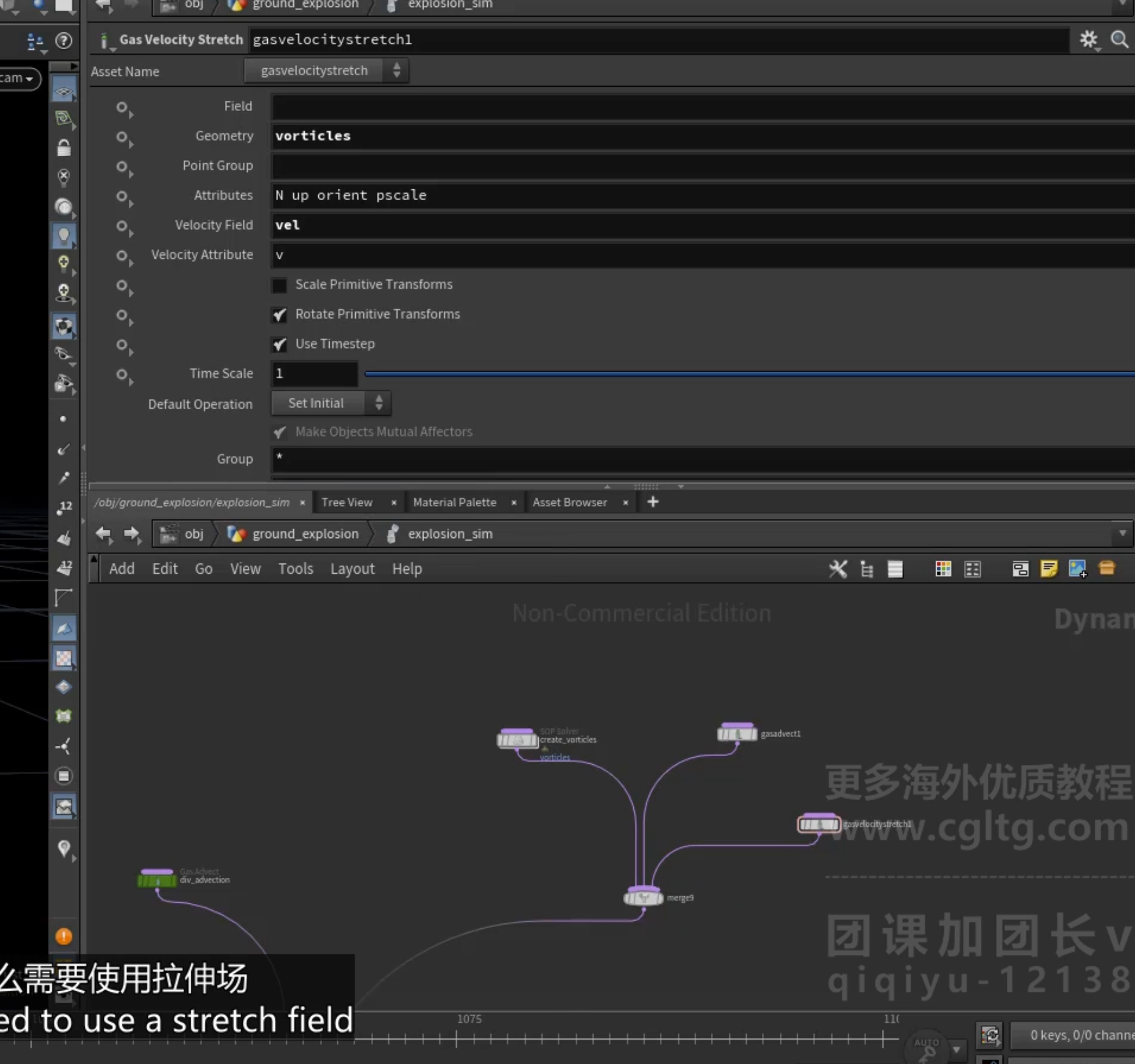Open the parameter gear settings menu
This screenshot has height=1064, width=1135.
(x=1088, y=40)
